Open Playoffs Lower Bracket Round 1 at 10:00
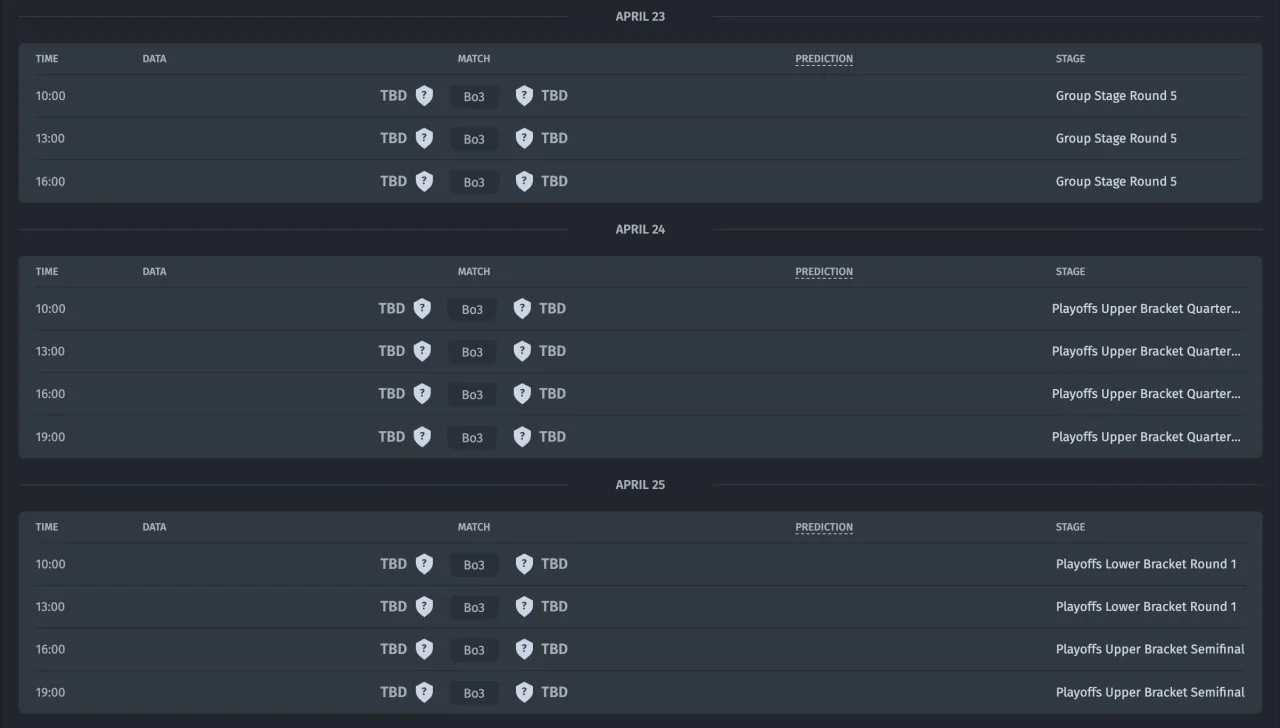The width and height of the screenshot is (1280, 728). 1146,564
